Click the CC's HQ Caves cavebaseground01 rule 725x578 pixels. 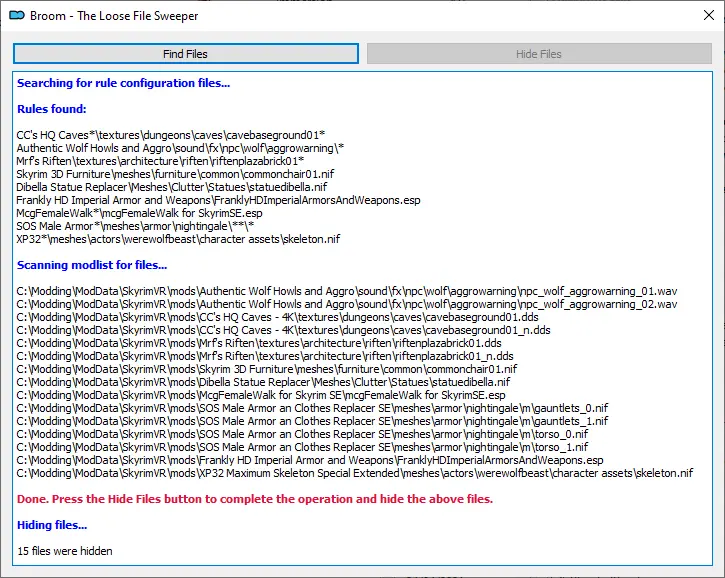tap(171, 135)
